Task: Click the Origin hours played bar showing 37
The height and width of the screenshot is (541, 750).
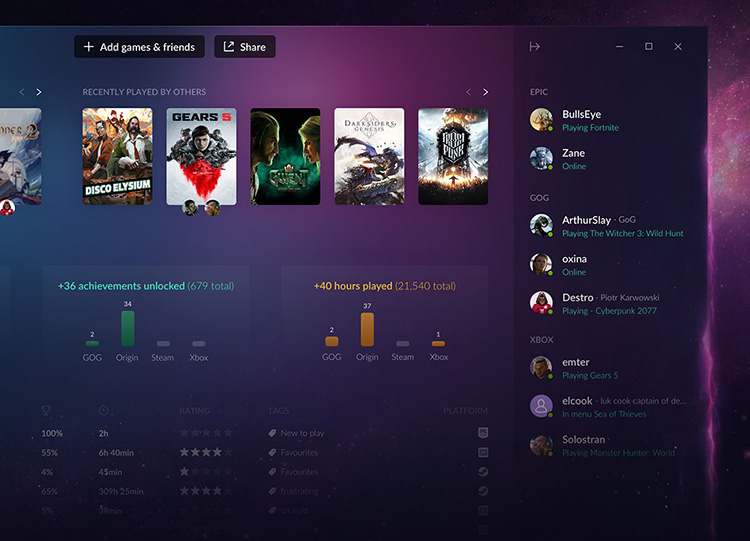Action: coord(367,329)
